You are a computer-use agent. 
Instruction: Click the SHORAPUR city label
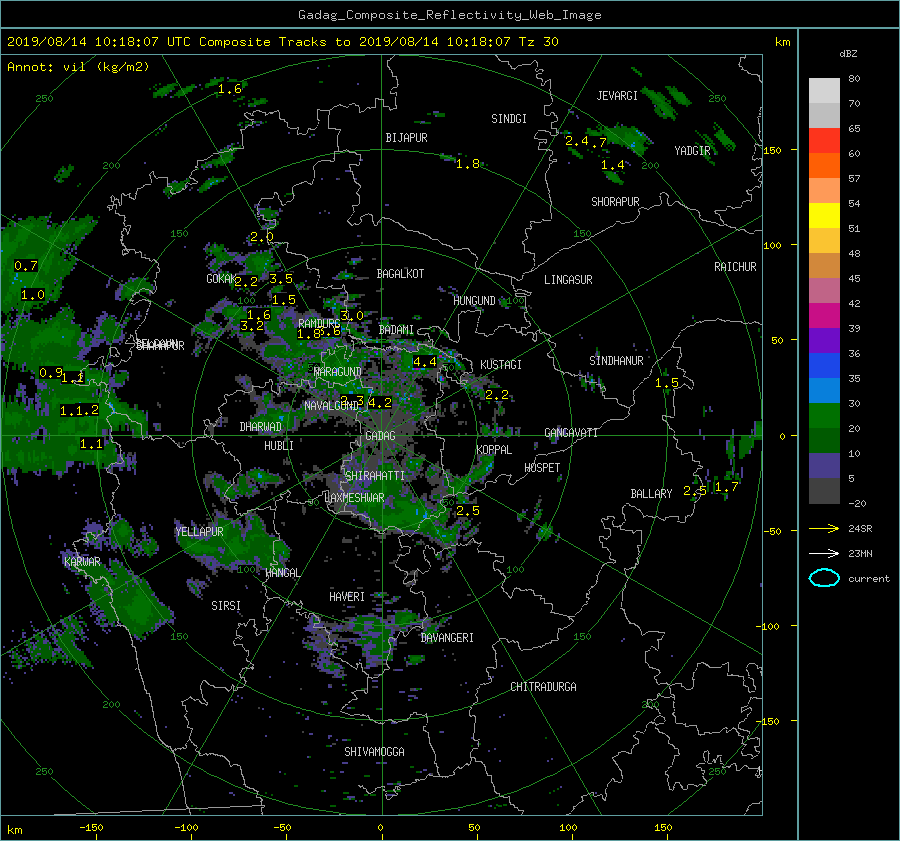pos(615,202)
